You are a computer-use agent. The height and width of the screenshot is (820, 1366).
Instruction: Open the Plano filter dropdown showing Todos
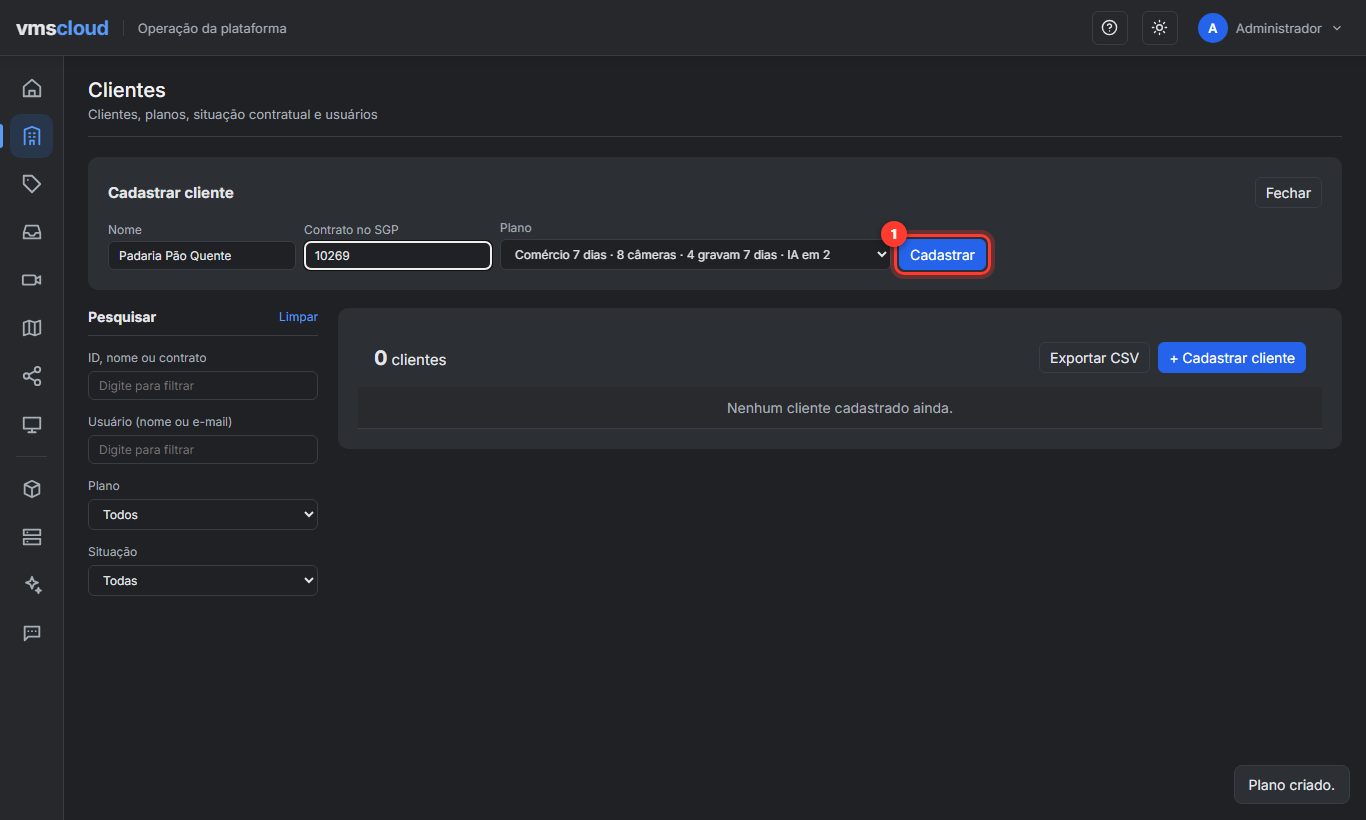coord(203,515)
